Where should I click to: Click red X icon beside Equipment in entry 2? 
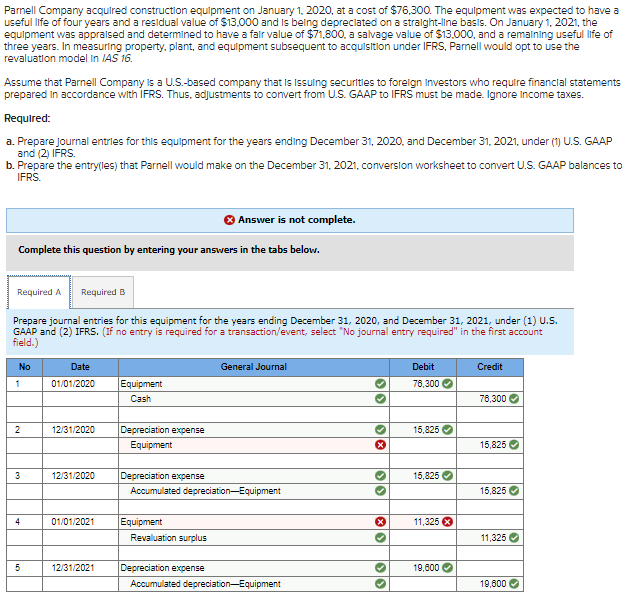click(x=380, y=445)
